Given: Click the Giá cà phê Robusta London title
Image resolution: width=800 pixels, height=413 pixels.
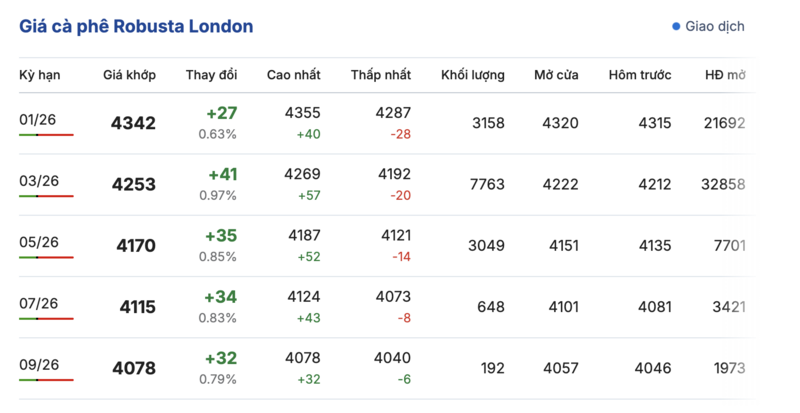Looking at the screenshot, I should click(x=136, y=26).
